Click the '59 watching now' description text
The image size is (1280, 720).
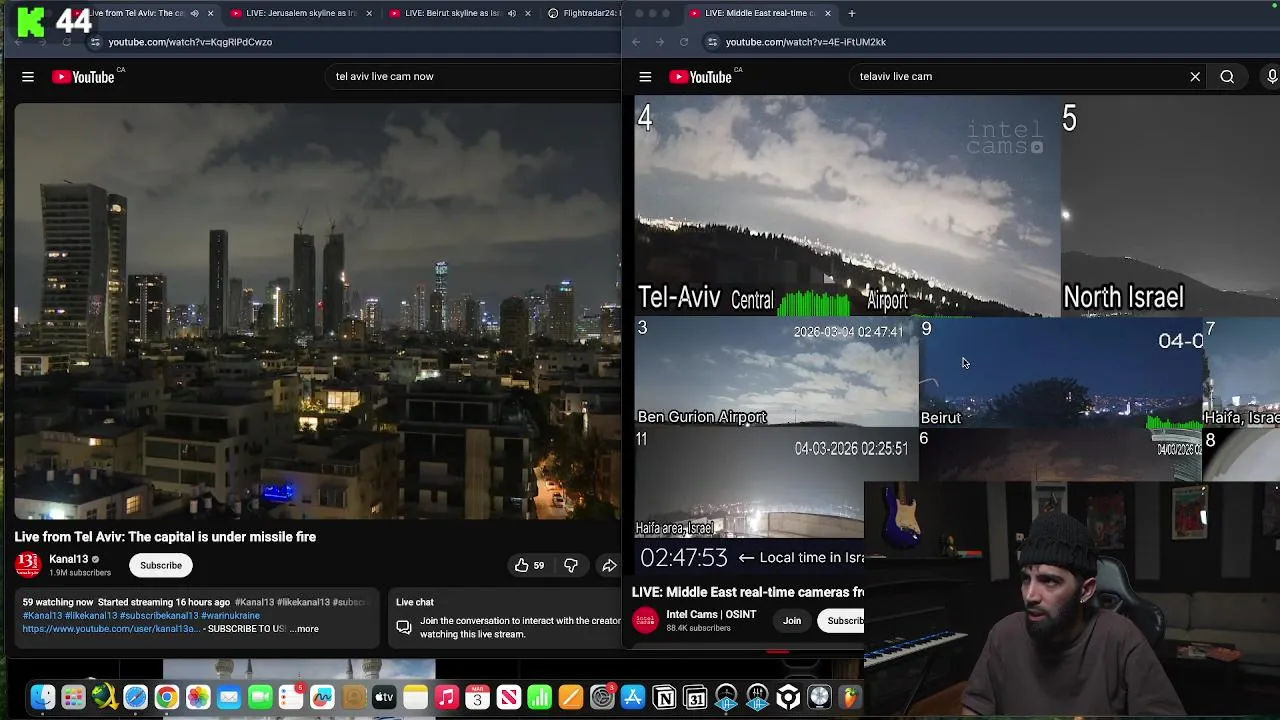(x=58, y=602)
